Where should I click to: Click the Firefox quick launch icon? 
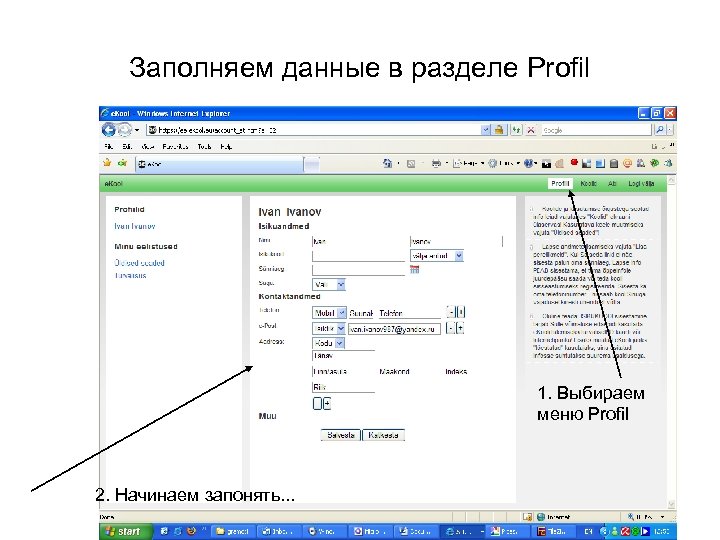click(191, 531)
